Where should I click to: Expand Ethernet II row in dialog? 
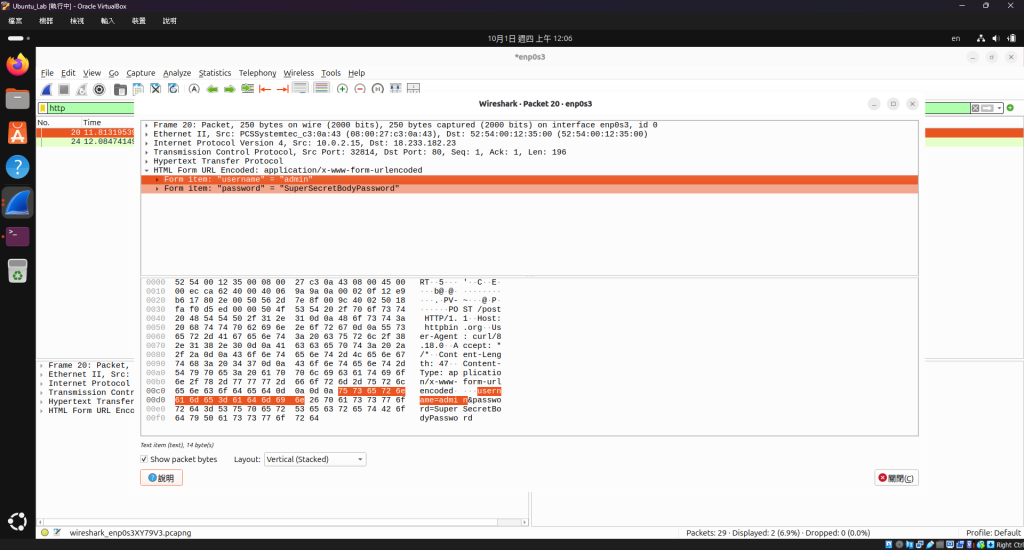pyautogui.click(x=146, y=134)
